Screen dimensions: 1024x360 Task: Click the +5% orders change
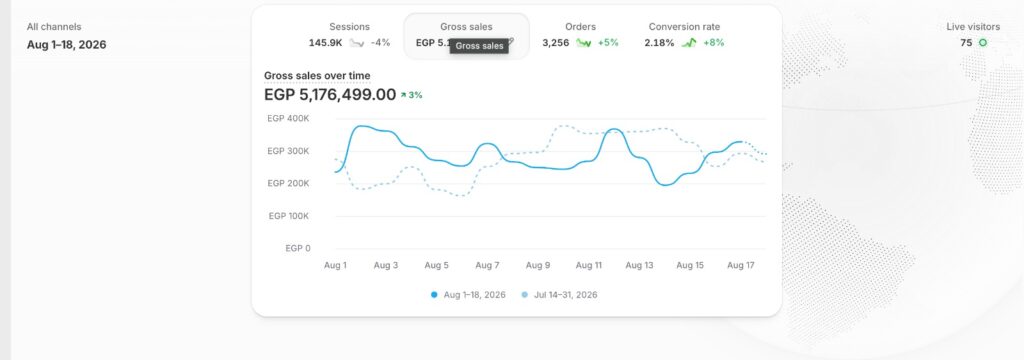(607, 43)
